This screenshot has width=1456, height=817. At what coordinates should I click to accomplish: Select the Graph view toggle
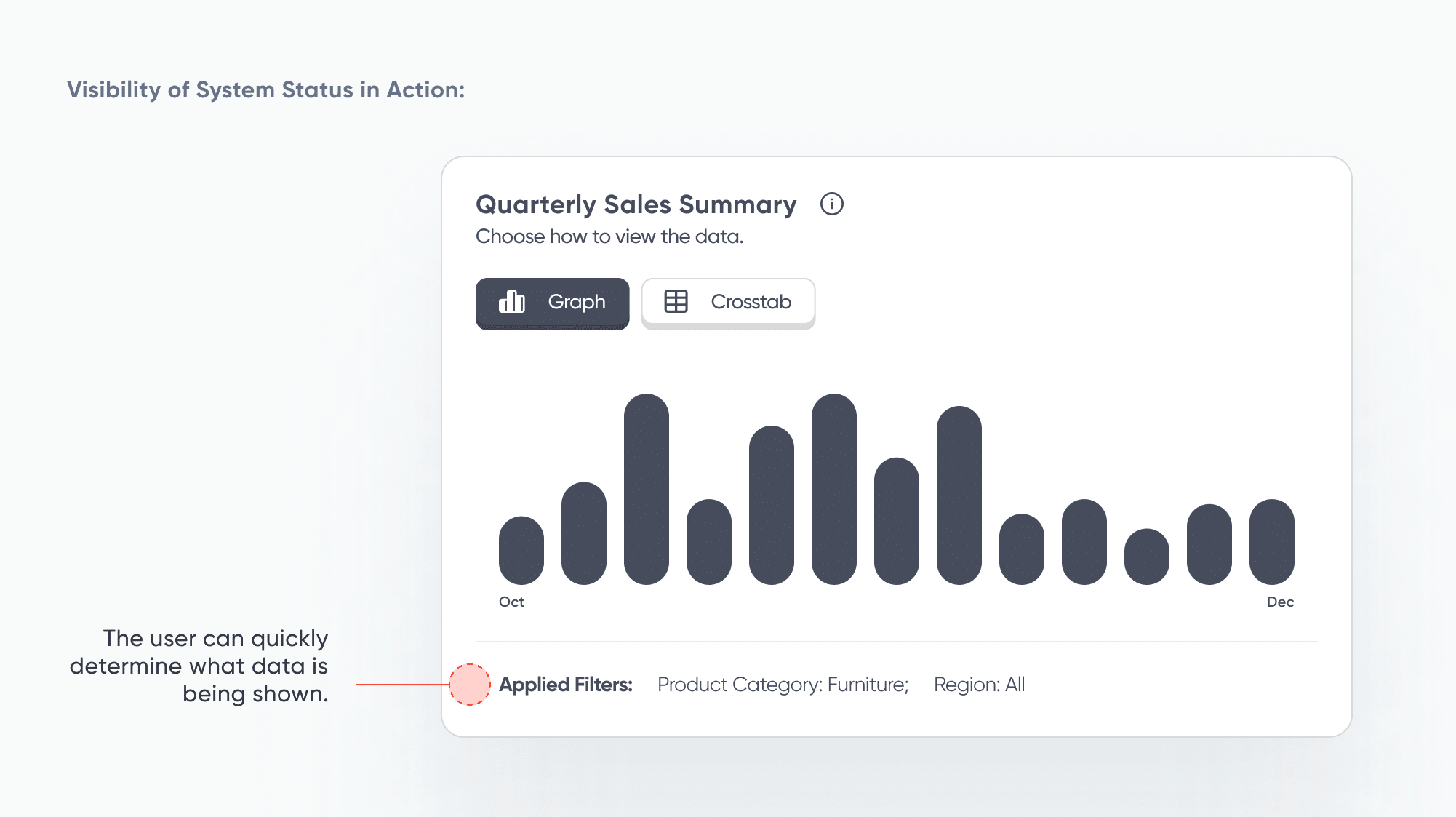click(553, 303)
